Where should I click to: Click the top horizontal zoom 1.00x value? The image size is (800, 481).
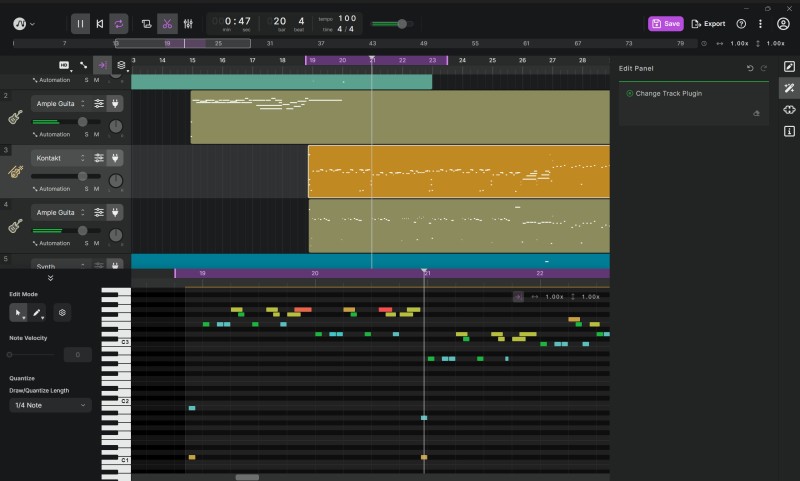[x=739, y=43]
